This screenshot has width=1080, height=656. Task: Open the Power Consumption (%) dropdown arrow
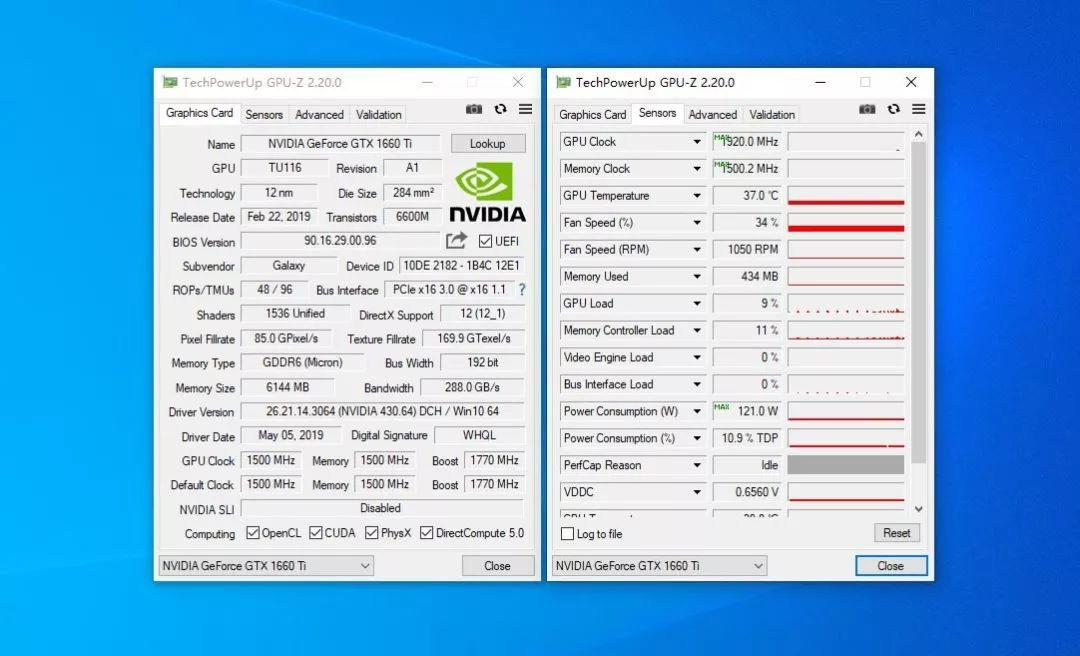697,438
